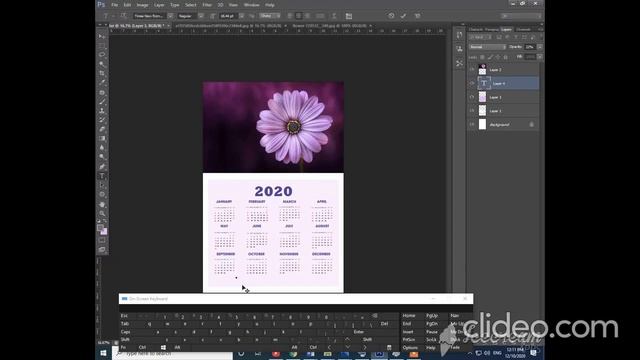This screenshot has width=640, height=360.
Task: Hide Layer 3 with its eye icon
Action: [x=472, y=97]
